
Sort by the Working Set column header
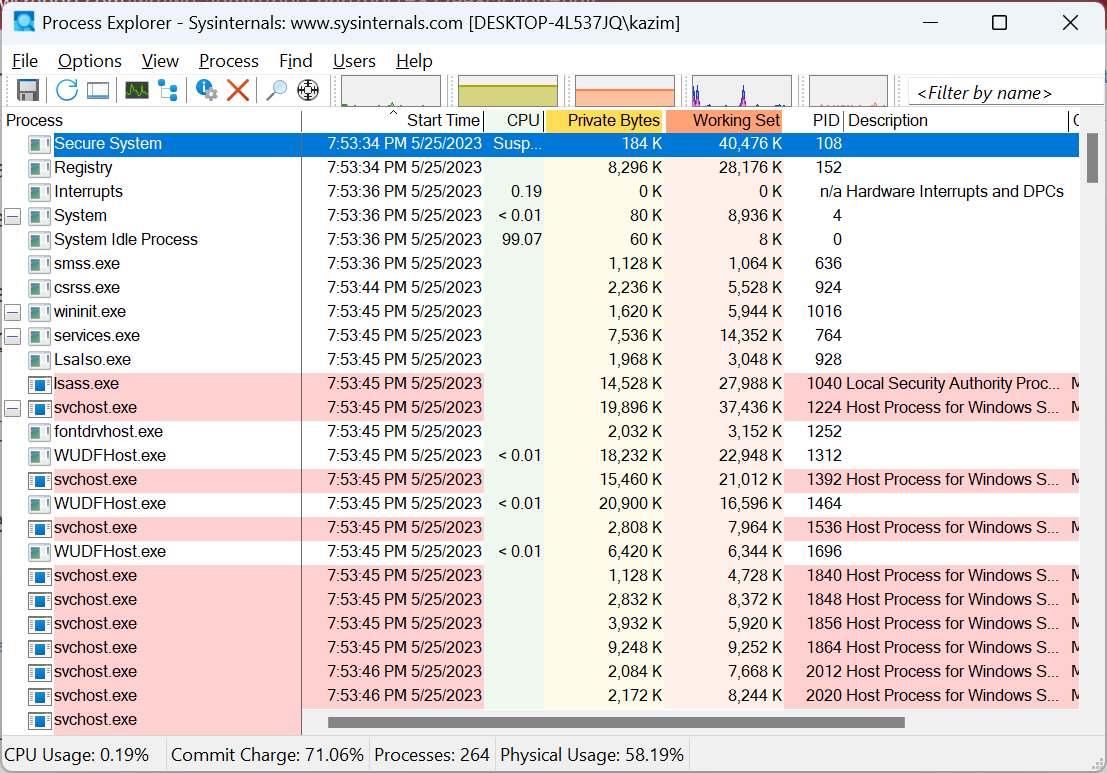click(724, 121)
